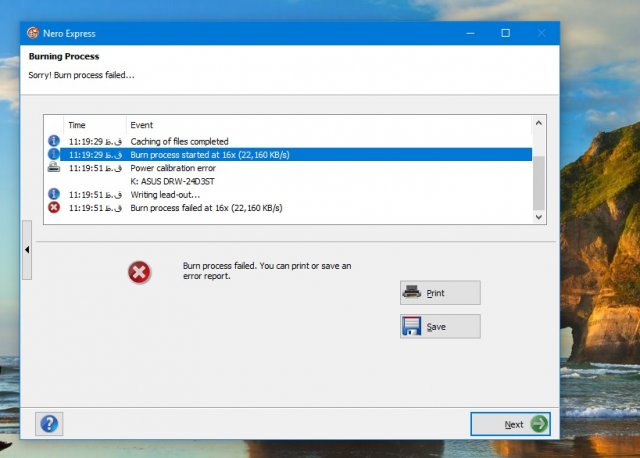
Task: Select the 'Burn process failed at 16x' entry
Action: point(206,208)
